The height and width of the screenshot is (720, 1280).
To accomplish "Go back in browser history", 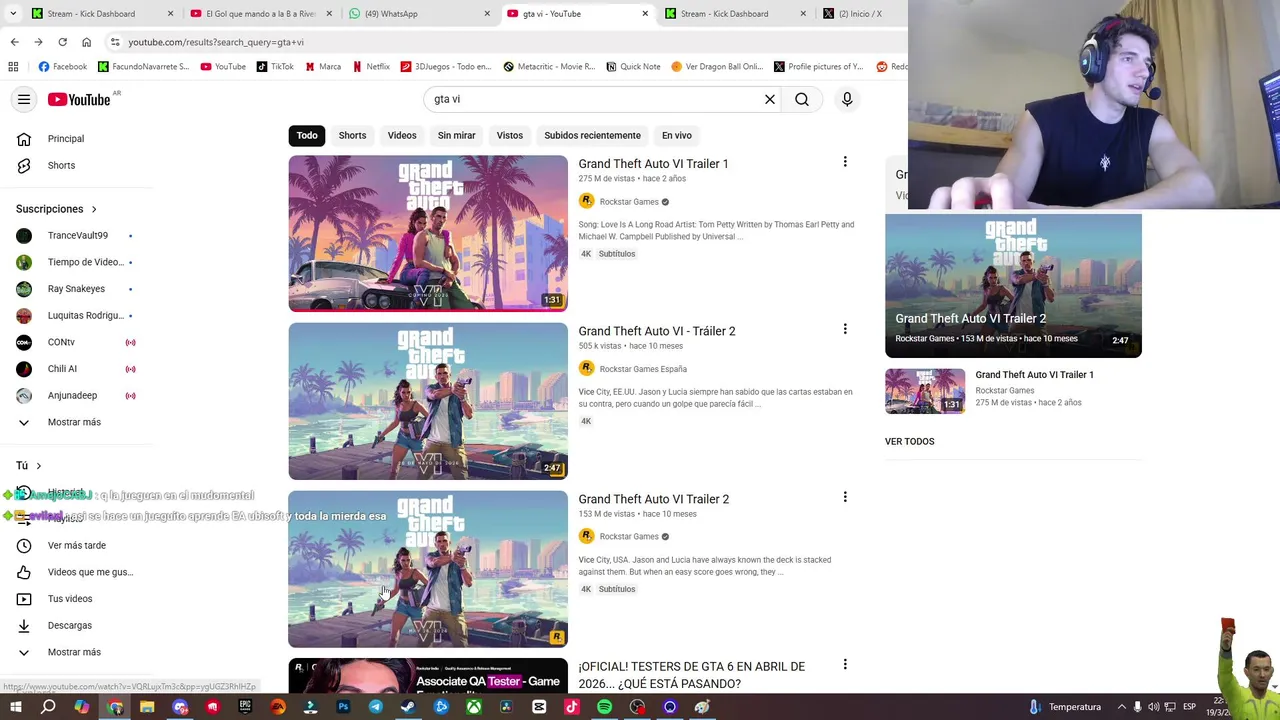I will 14,42.
